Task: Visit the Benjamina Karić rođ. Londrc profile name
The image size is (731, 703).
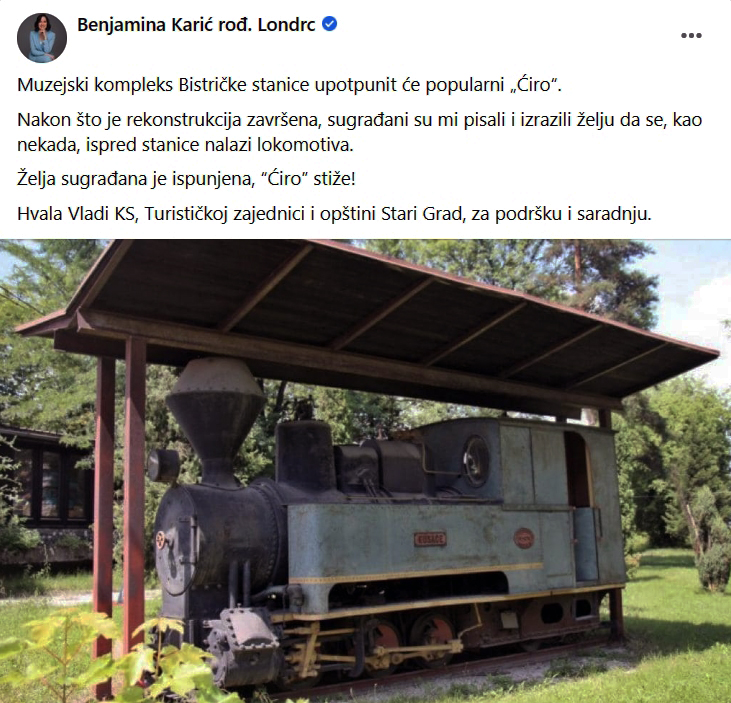Action: pyautogui.click(x=196, y=25)
